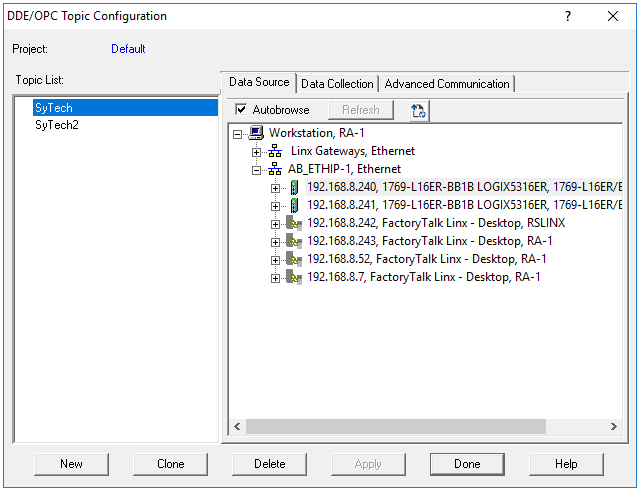
Task: Select 192.168.8.7, FactoryTalk Linx - Desktop, RA-1
Action: [424, 277]
